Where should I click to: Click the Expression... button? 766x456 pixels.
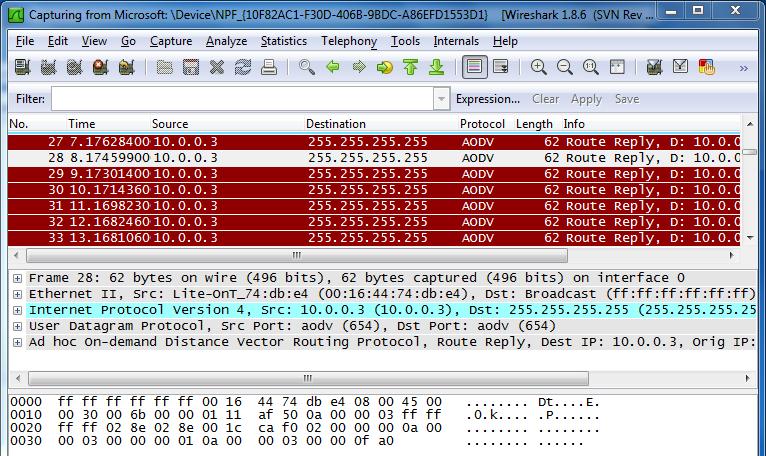click(488, 99)
